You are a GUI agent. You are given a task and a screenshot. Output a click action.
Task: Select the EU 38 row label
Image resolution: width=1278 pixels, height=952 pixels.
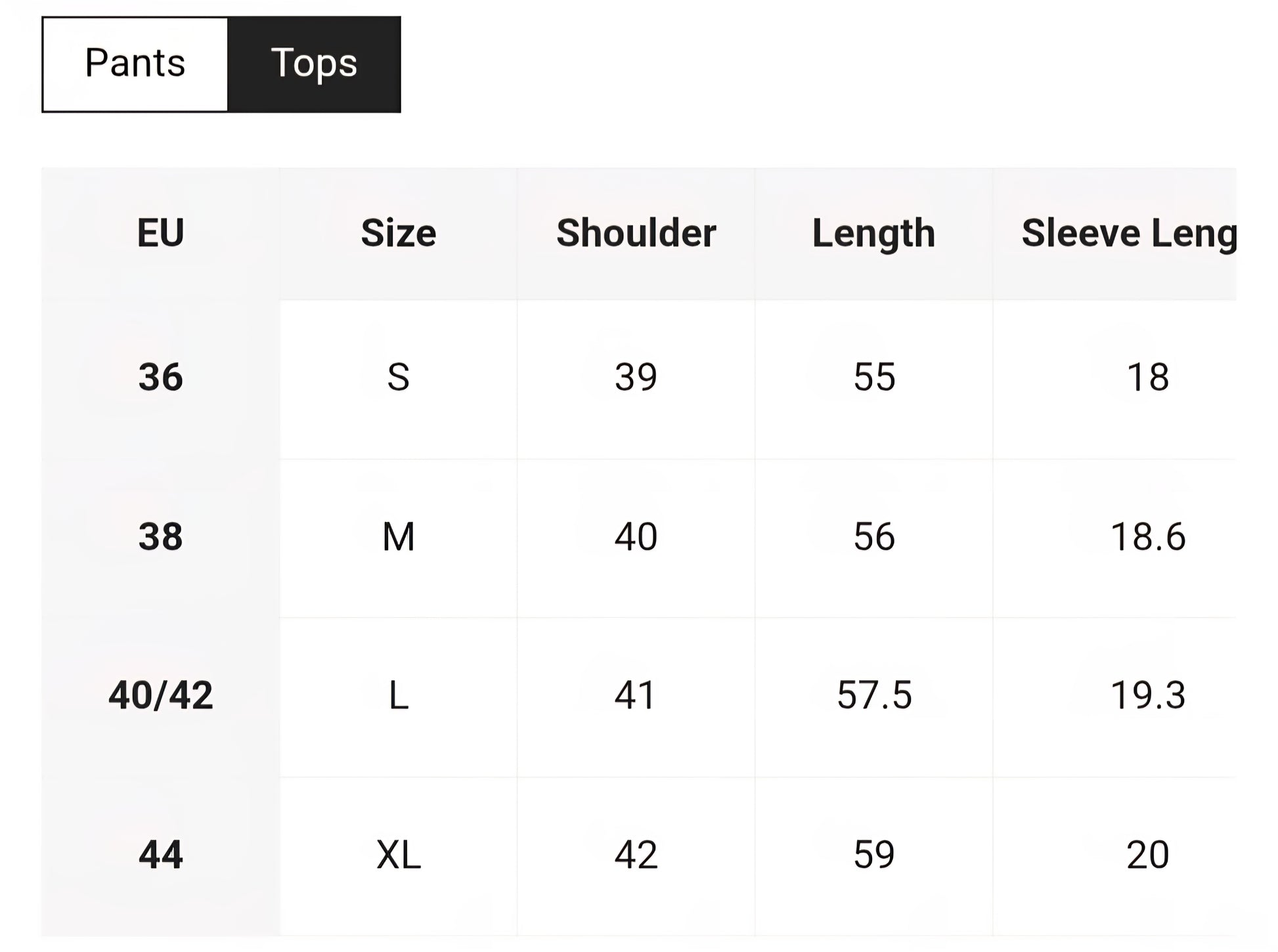click(161, 536)
